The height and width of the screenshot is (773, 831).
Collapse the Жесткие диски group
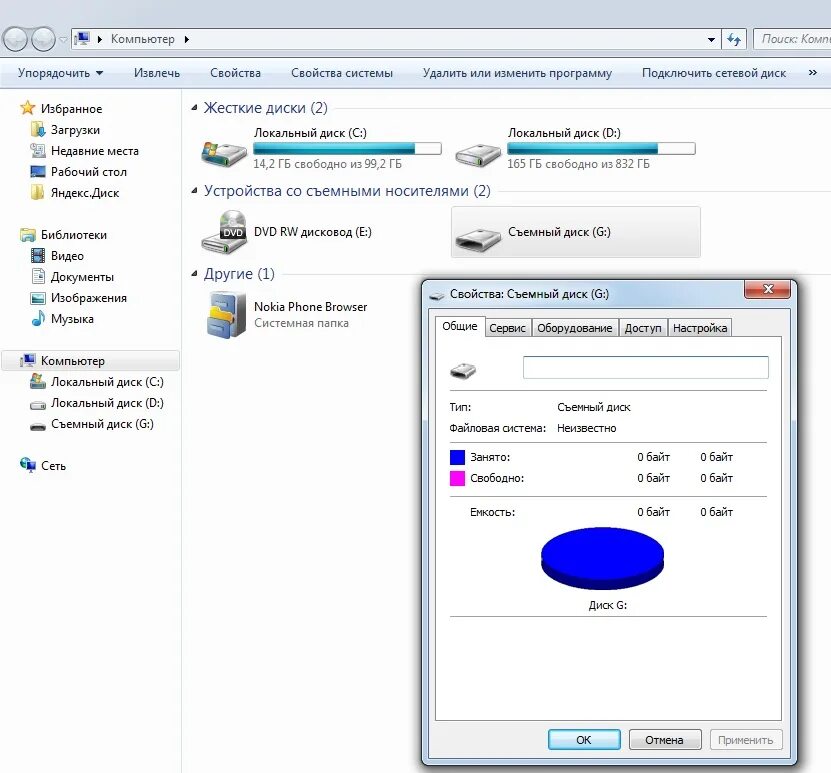194,108
